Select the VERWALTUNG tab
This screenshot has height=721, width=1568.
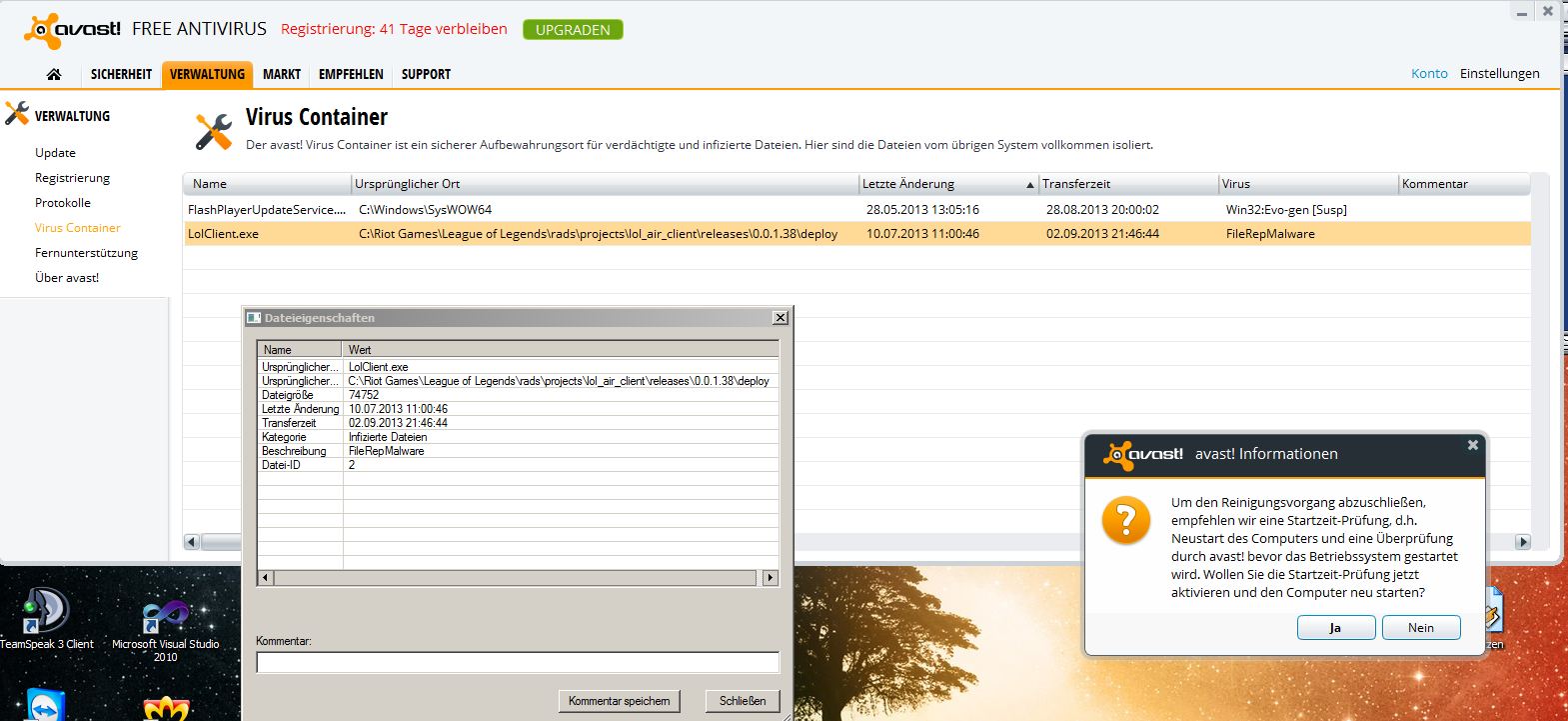coord(207,74)
